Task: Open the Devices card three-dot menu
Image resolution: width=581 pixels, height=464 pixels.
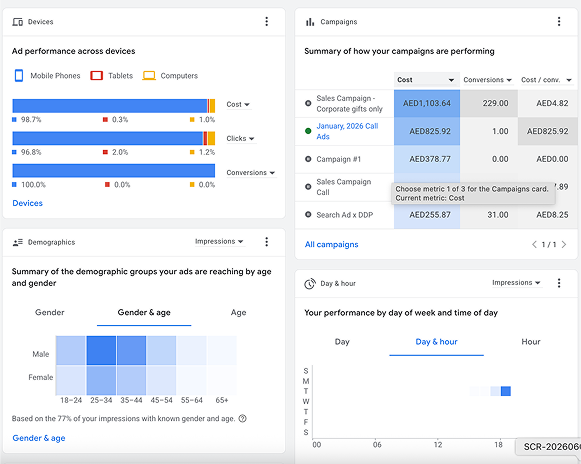Action: (x=266, y=21)
